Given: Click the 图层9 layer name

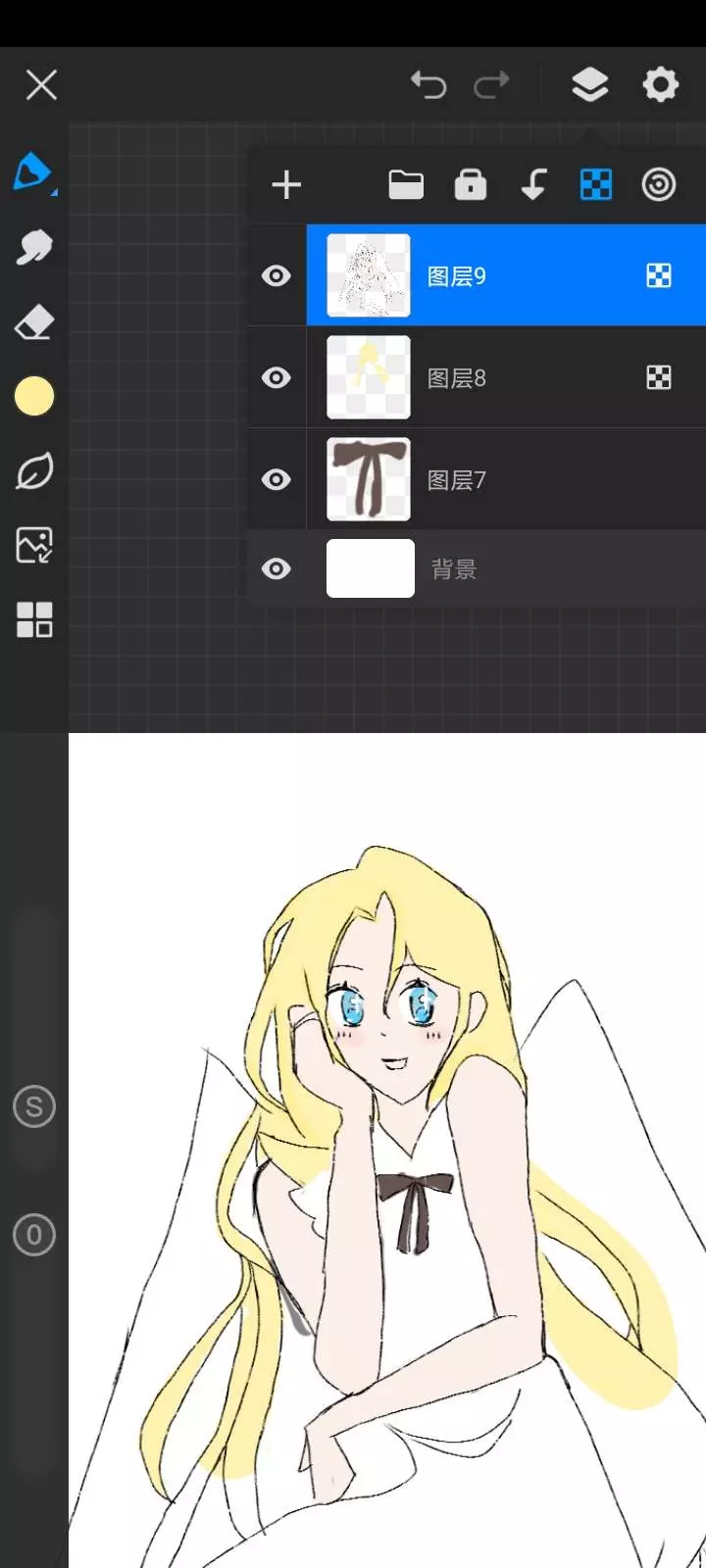Looking at the screenshot, I should tap(457, 276).
